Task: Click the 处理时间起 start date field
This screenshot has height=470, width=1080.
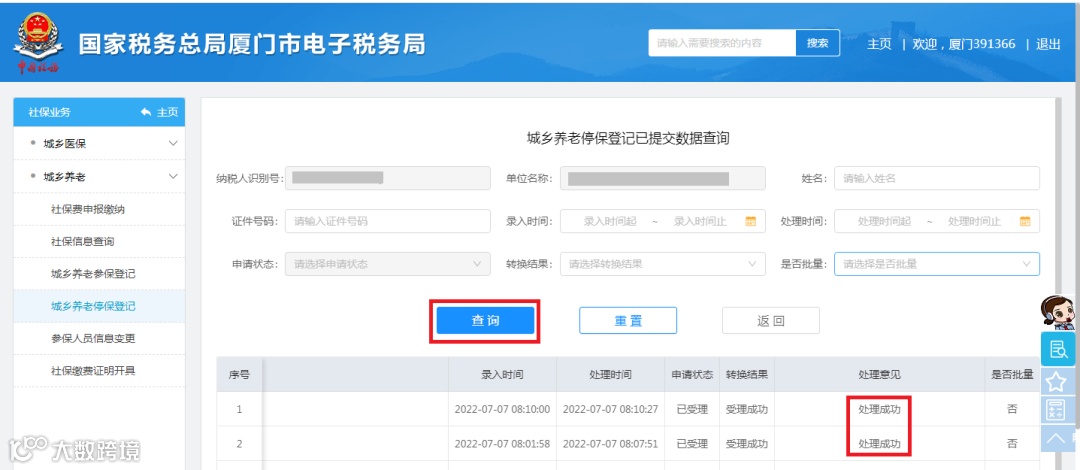Action: pyautogui.click(x=884, y=221)
